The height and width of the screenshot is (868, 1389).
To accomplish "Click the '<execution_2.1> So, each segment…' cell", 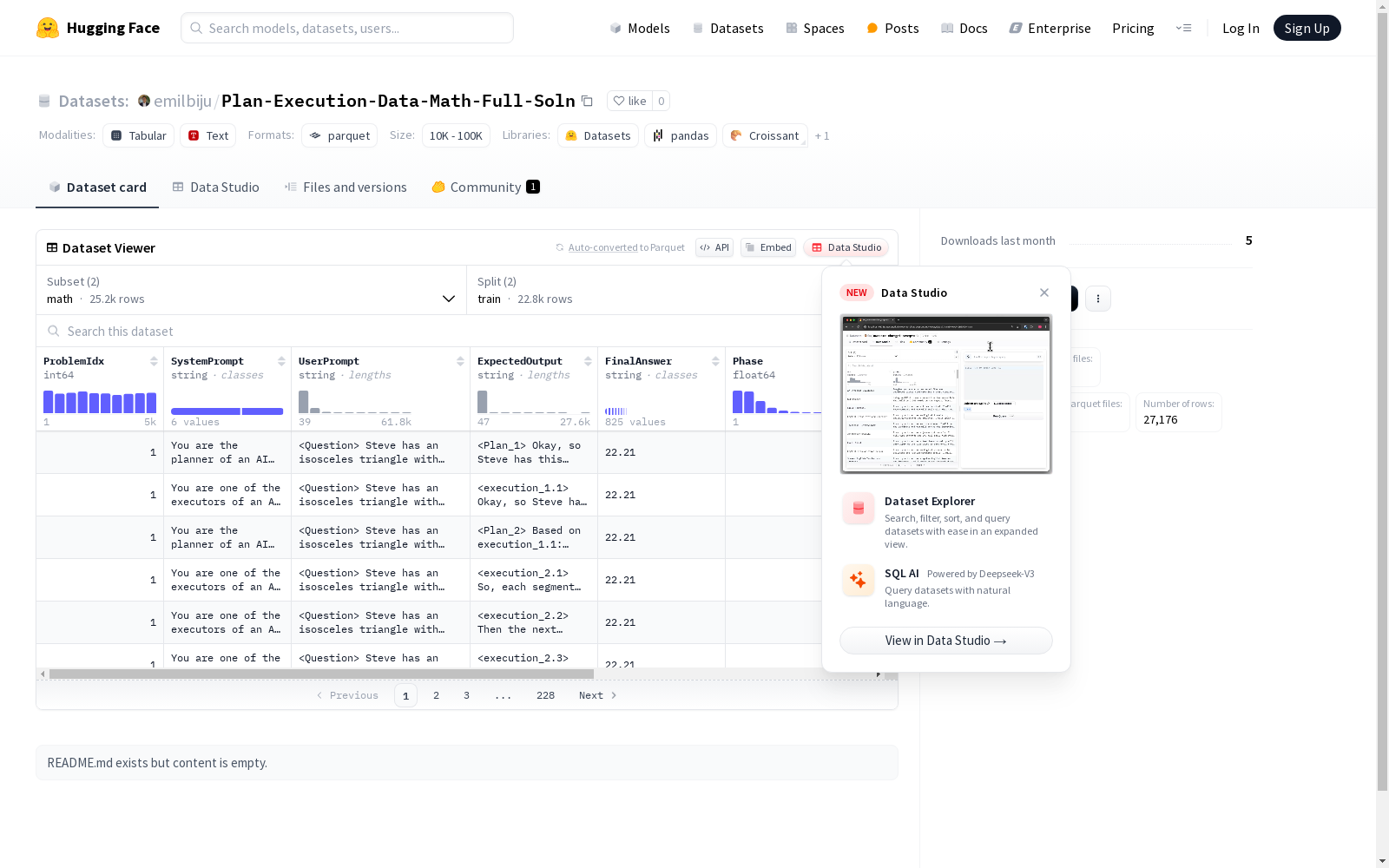I will [534, 580].
